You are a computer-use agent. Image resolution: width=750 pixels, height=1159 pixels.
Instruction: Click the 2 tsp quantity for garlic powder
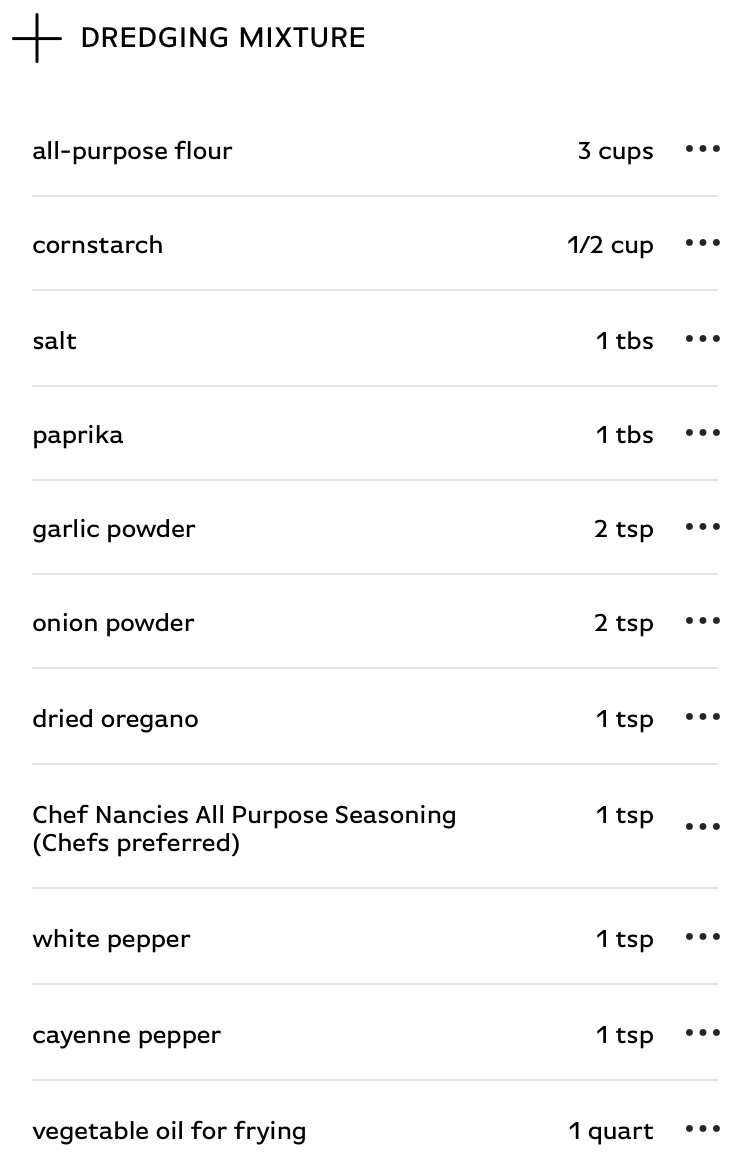pos(624,529)
